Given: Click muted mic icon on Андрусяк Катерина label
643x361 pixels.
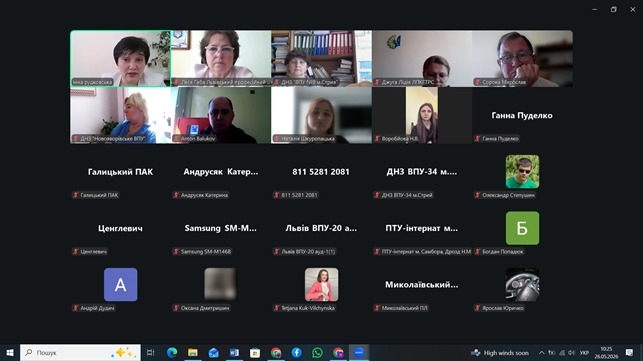Looking at the screenshot, I should click(176, 195).
